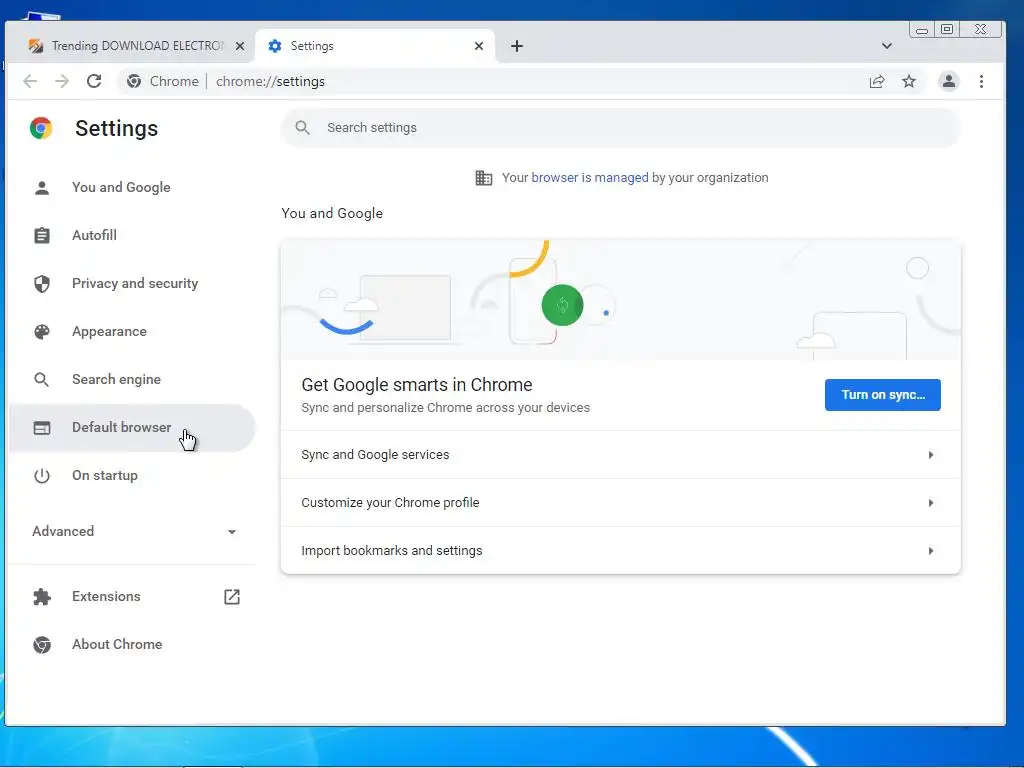Click the Autofill clipboard icon

coord(42,235)
